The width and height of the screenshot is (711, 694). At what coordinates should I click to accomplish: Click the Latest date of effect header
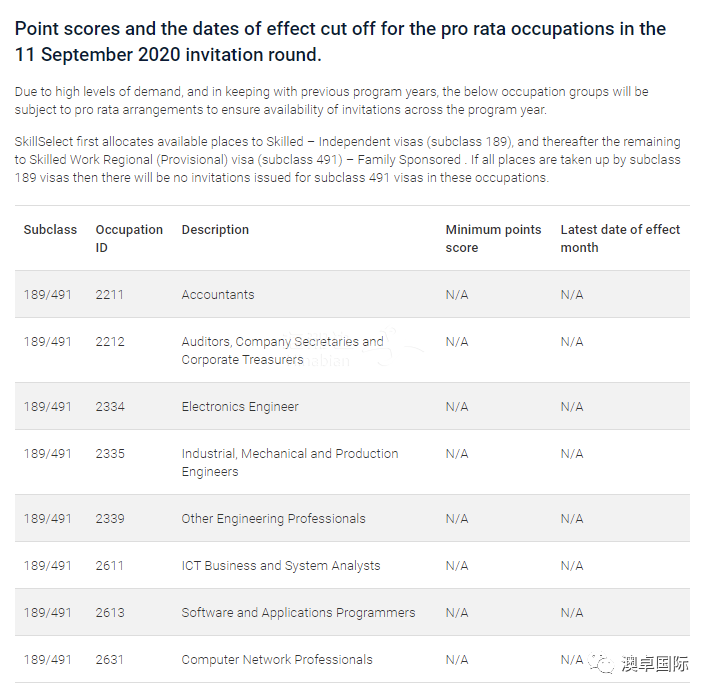[x=620, y=238]
